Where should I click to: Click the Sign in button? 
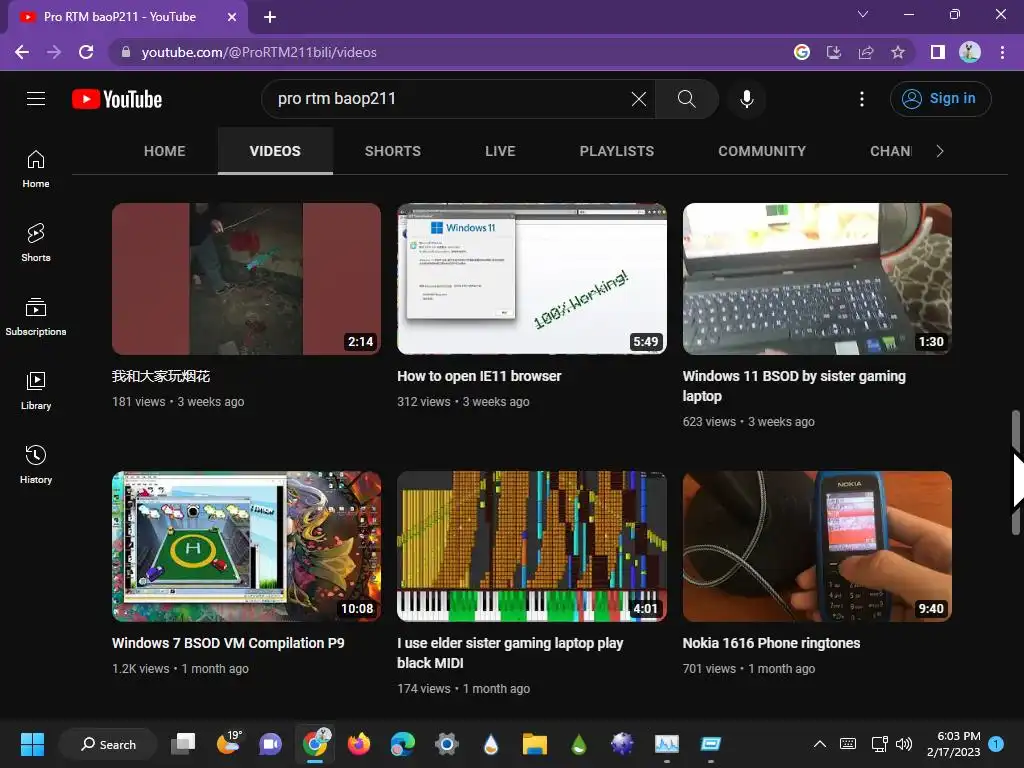pos(940,99)
